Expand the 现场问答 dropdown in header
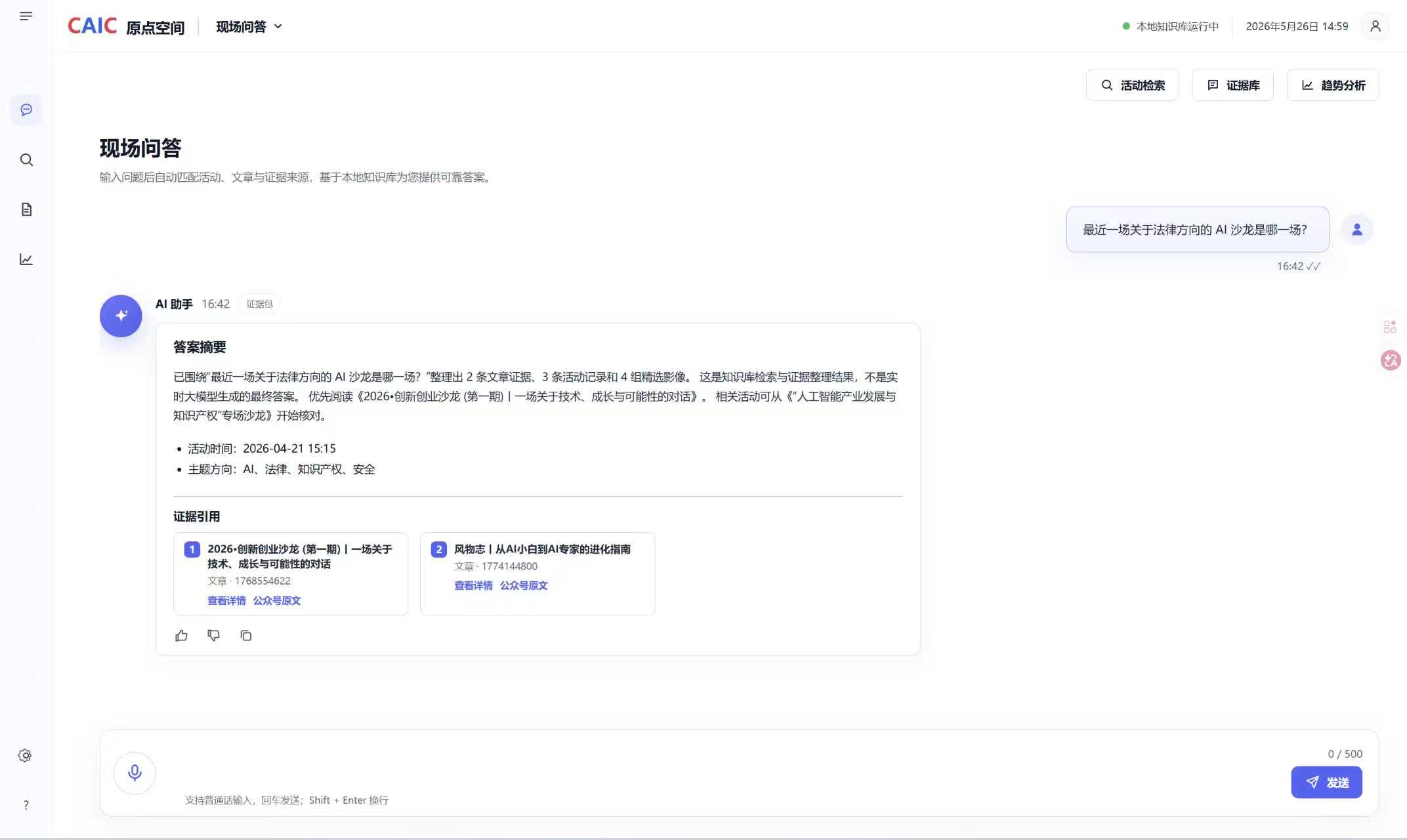 tap(249, 26)
